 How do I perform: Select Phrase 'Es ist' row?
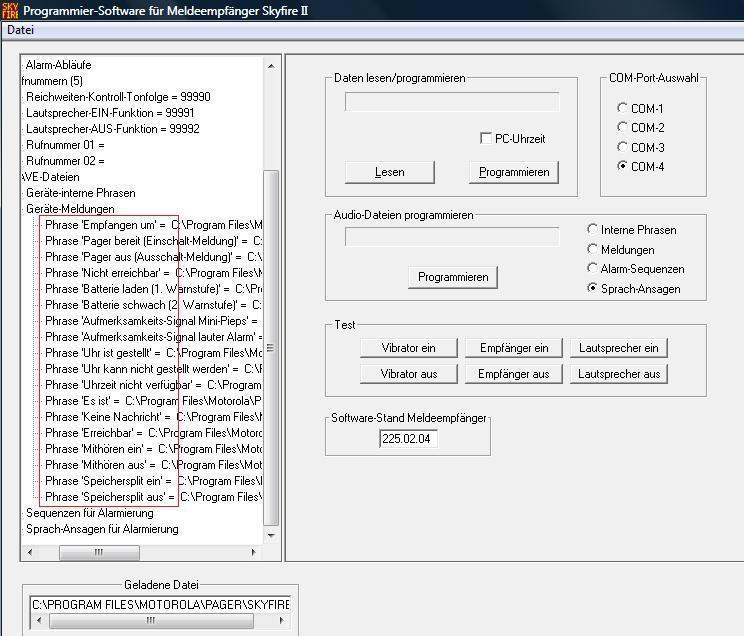(x=153, y=401)
